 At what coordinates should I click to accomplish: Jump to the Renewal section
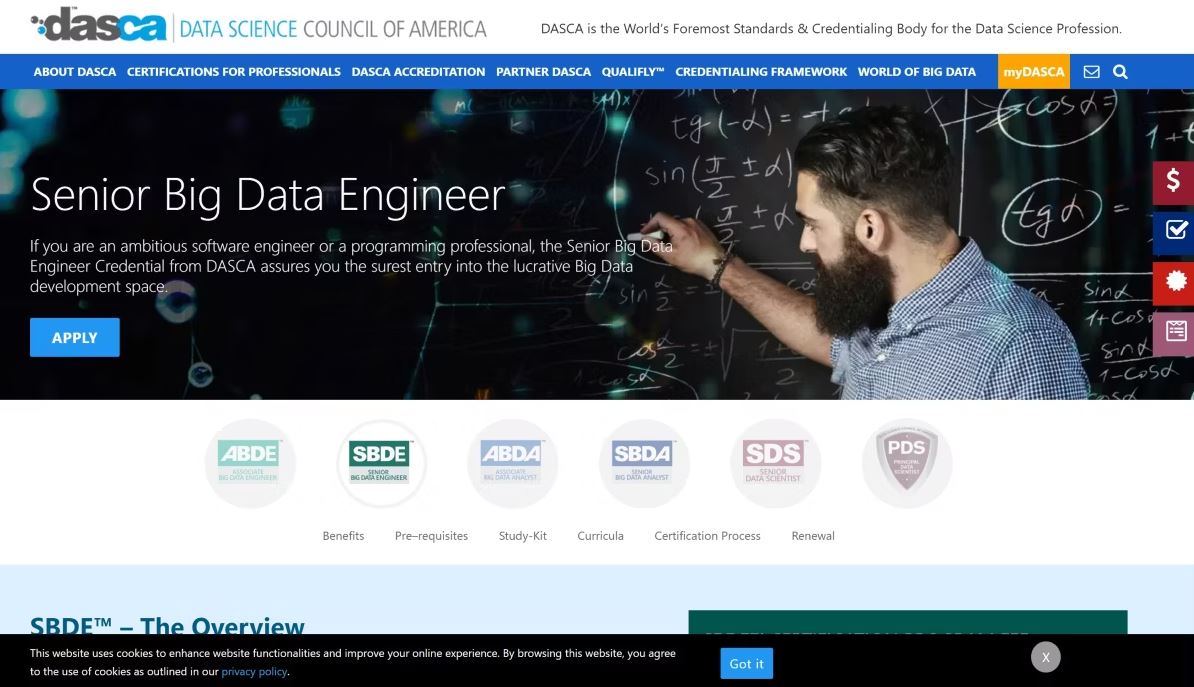tap(812, 536)
